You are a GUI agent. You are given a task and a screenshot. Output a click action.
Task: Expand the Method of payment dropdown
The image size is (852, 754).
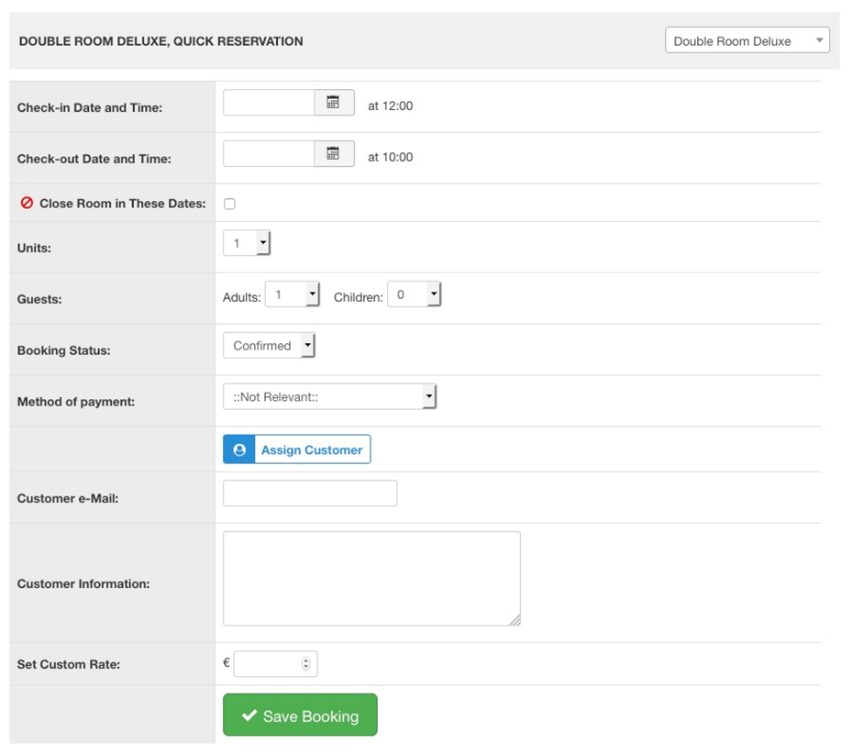tap(330, 397)
